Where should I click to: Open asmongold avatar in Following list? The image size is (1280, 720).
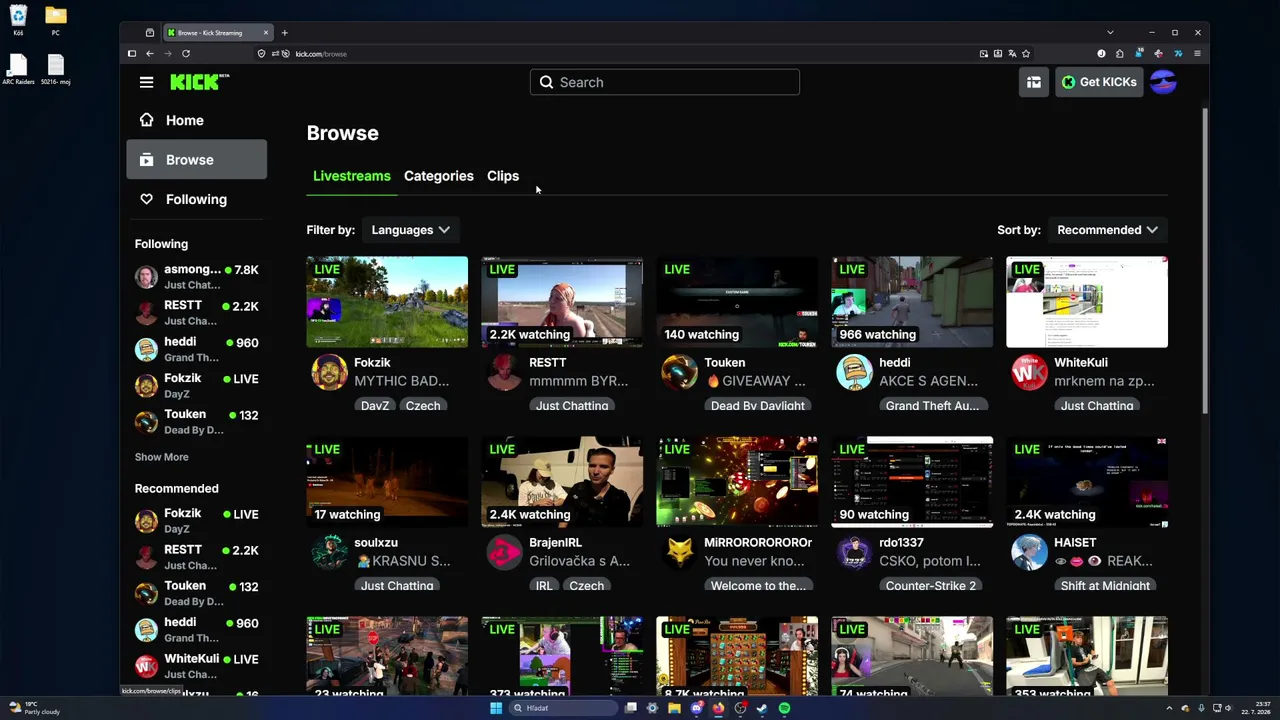click(x=146, y=277)
